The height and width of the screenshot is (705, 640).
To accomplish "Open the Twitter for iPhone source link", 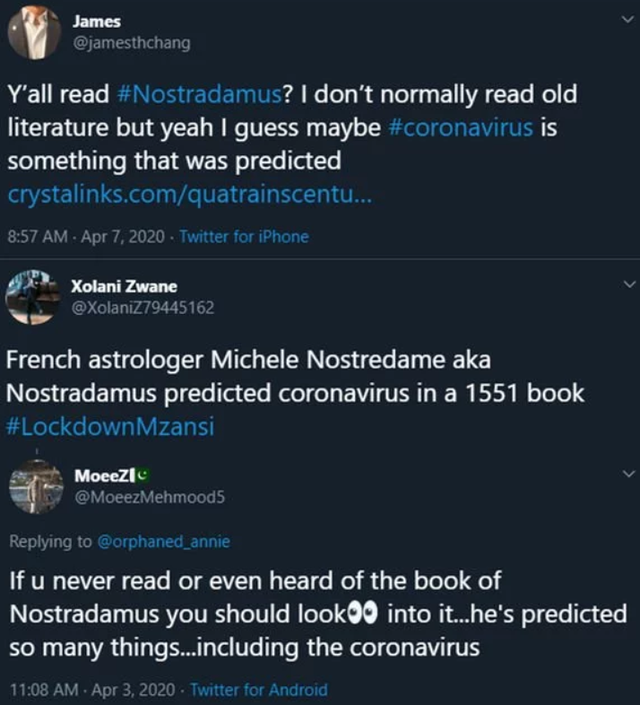I will click(244, 237).
